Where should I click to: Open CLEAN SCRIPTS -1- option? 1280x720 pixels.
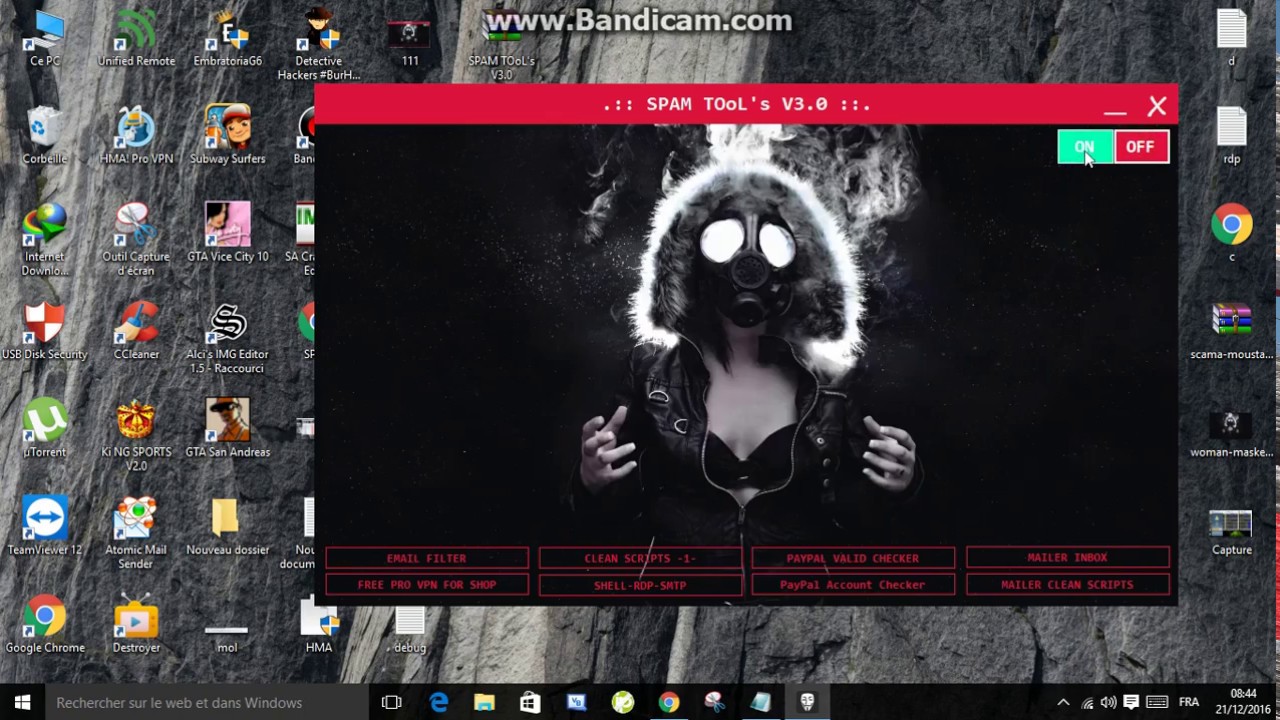point(640,558)
